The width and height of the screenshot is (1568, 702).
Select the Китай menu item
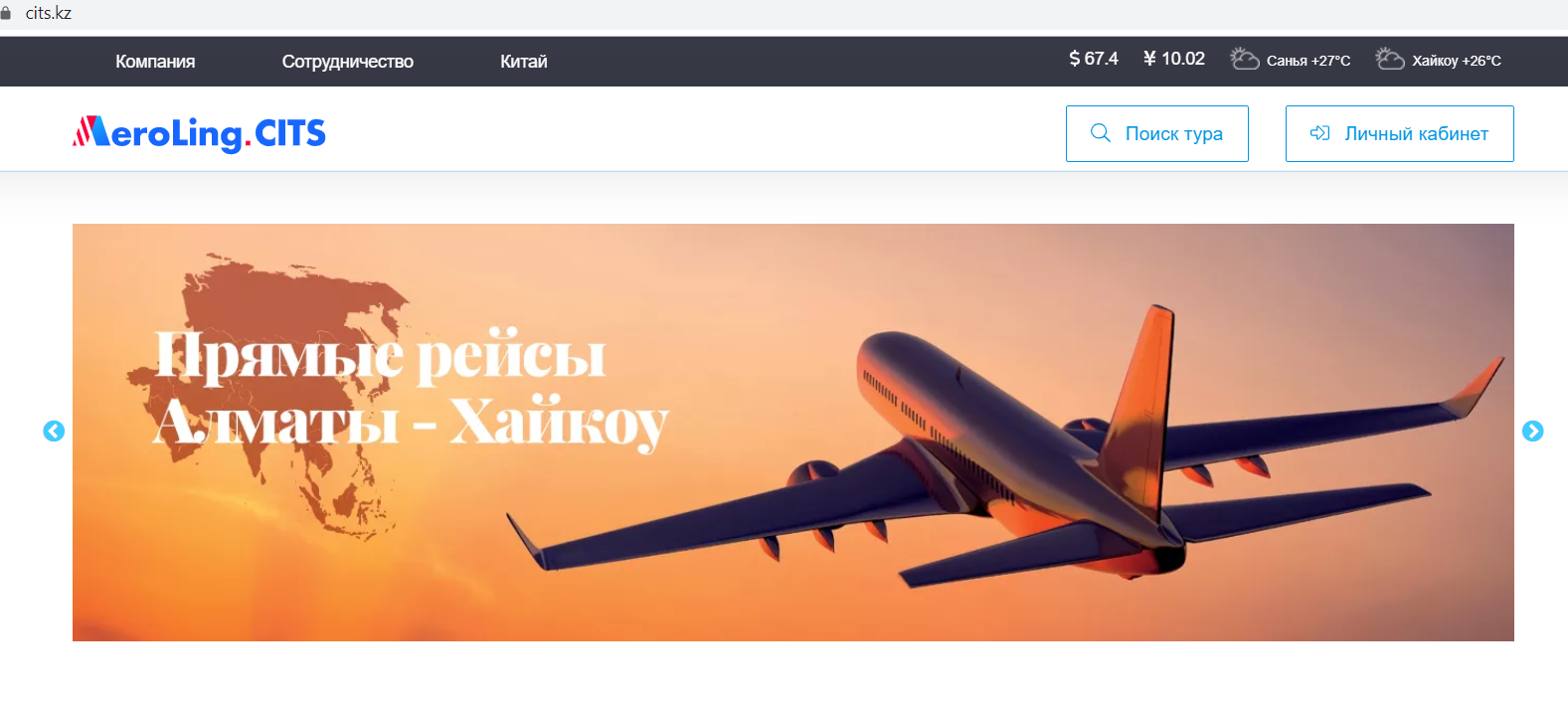523,62
